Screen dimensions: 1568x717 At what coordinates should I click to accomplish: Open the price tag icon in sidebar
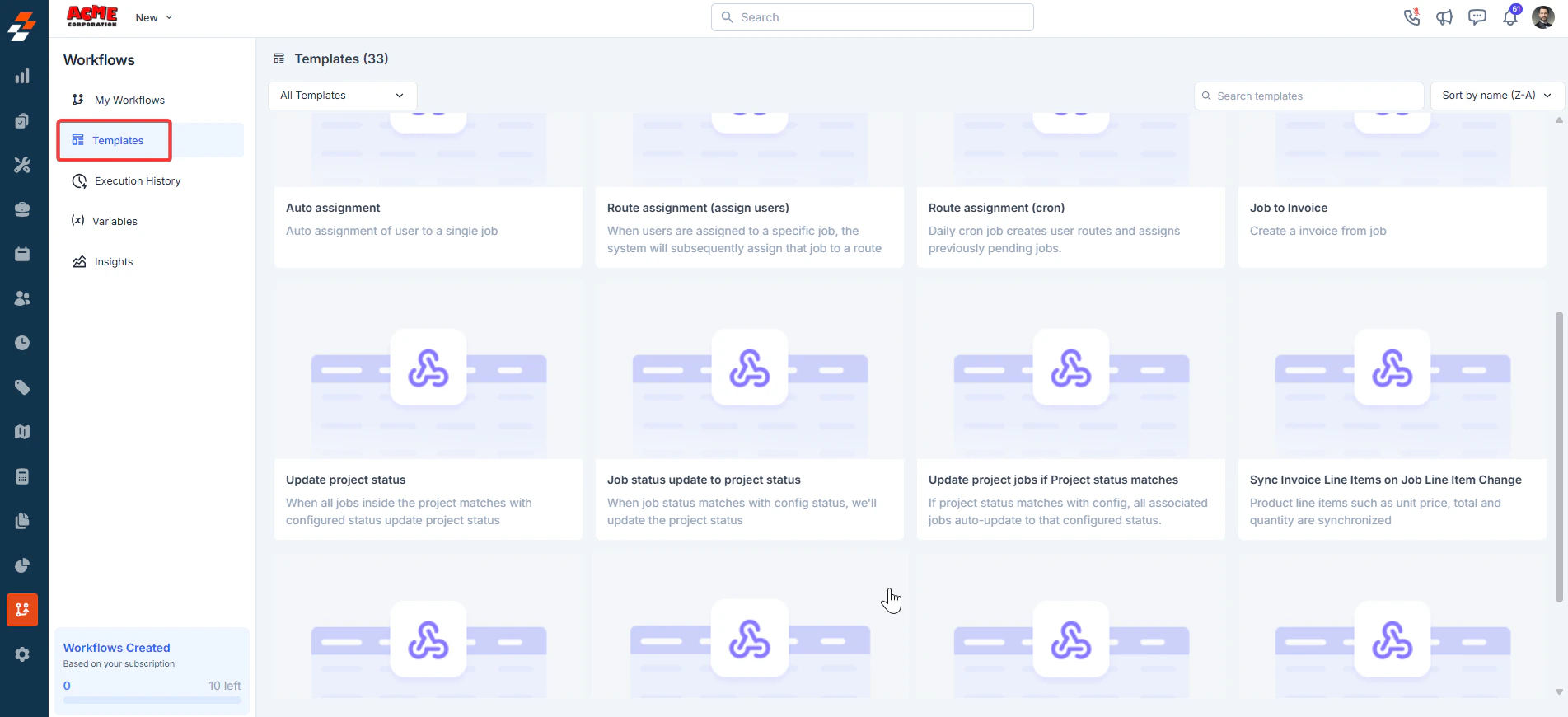tap(22, 387)
